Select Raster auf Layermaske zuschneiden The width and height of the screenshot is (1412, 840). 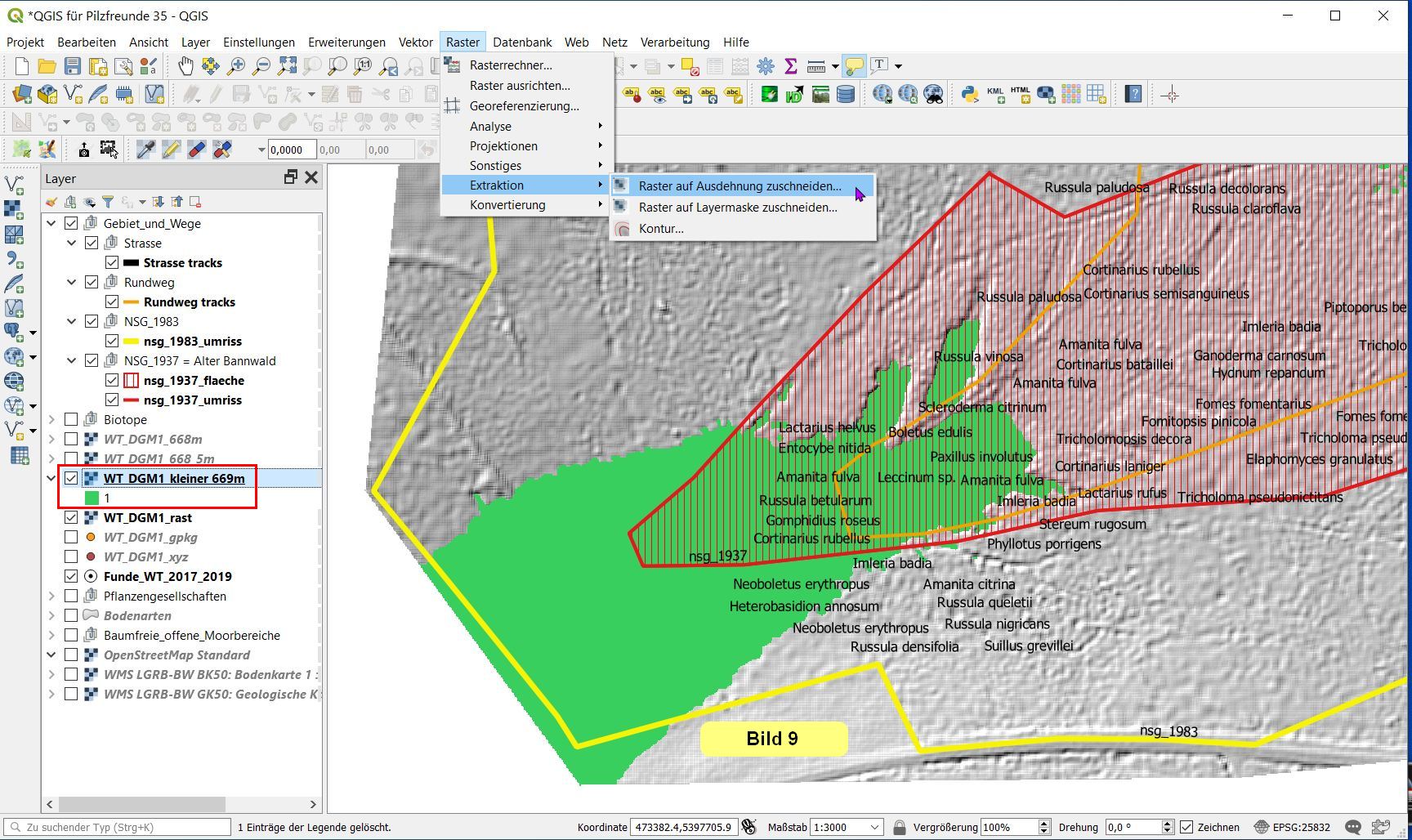[737, 208]
